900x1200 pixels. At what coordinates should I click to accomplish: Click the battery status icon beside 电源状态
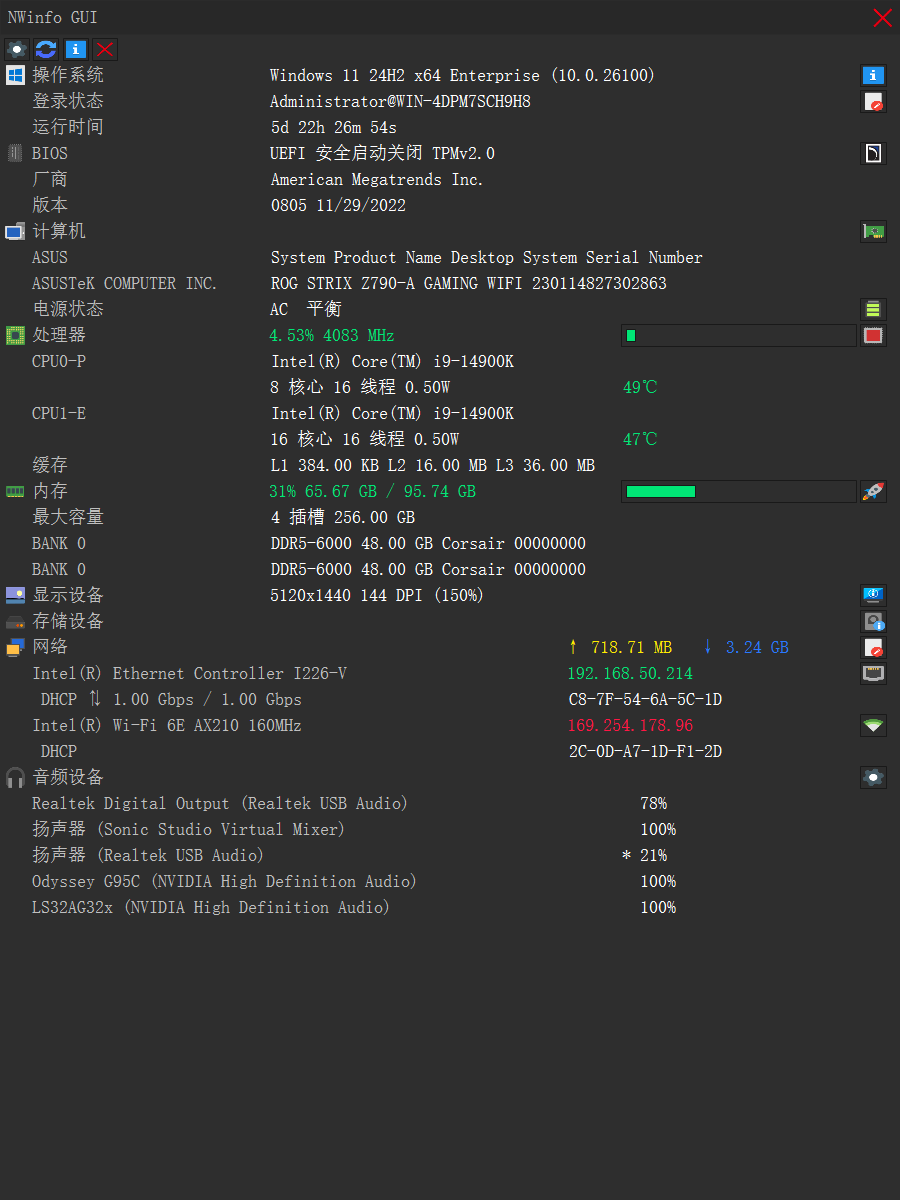[872, 309]
